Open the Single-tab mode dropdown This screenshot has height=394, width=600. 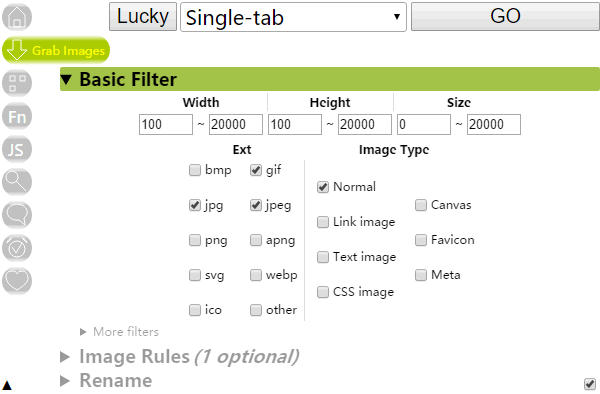click(293, 17)
